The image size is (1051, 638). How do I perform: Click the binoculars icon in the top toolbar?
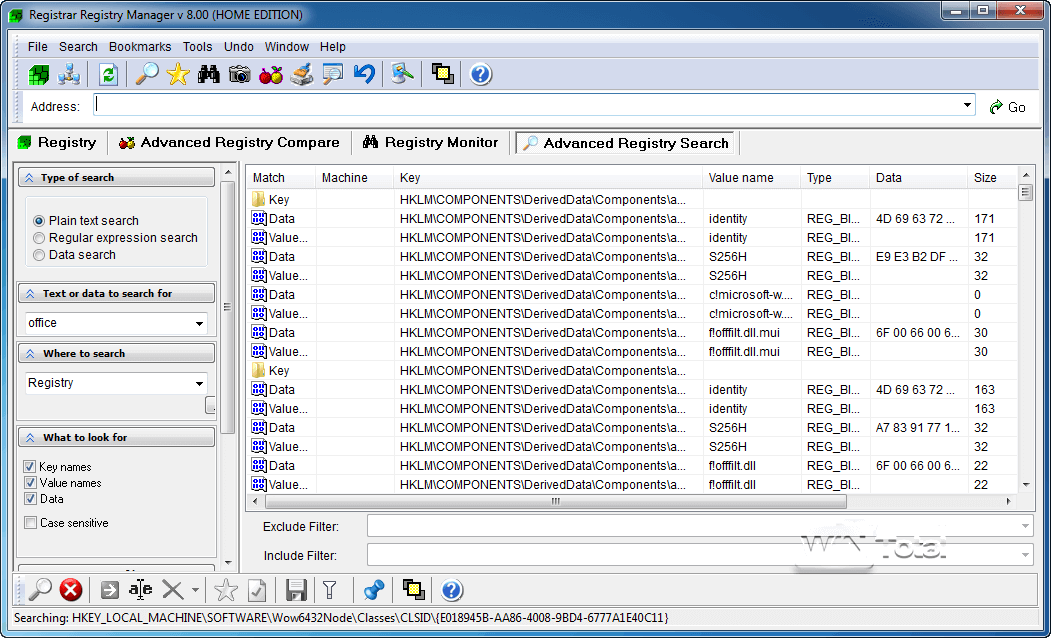(208, 74)
